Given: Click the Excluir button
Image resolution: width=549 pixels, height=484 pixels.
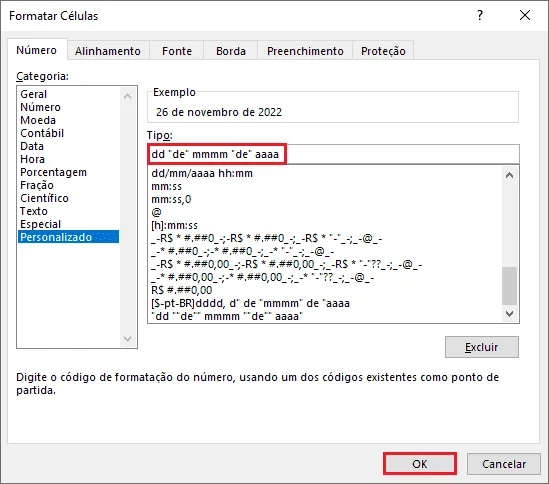Looking at the screenshot, I should (482, 347).
